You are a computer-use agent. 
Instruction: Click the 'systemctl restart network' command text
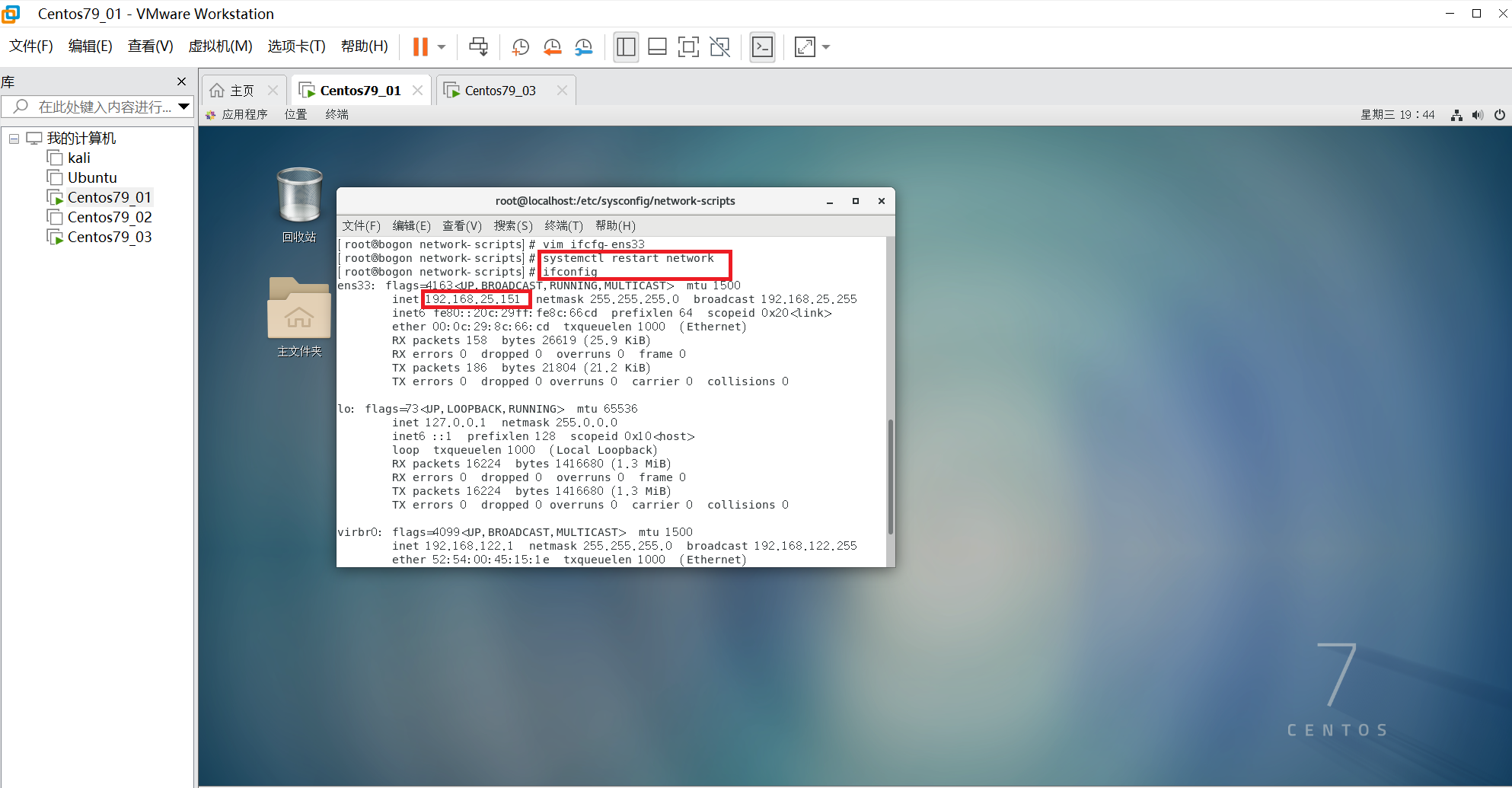tap(628, 258)
